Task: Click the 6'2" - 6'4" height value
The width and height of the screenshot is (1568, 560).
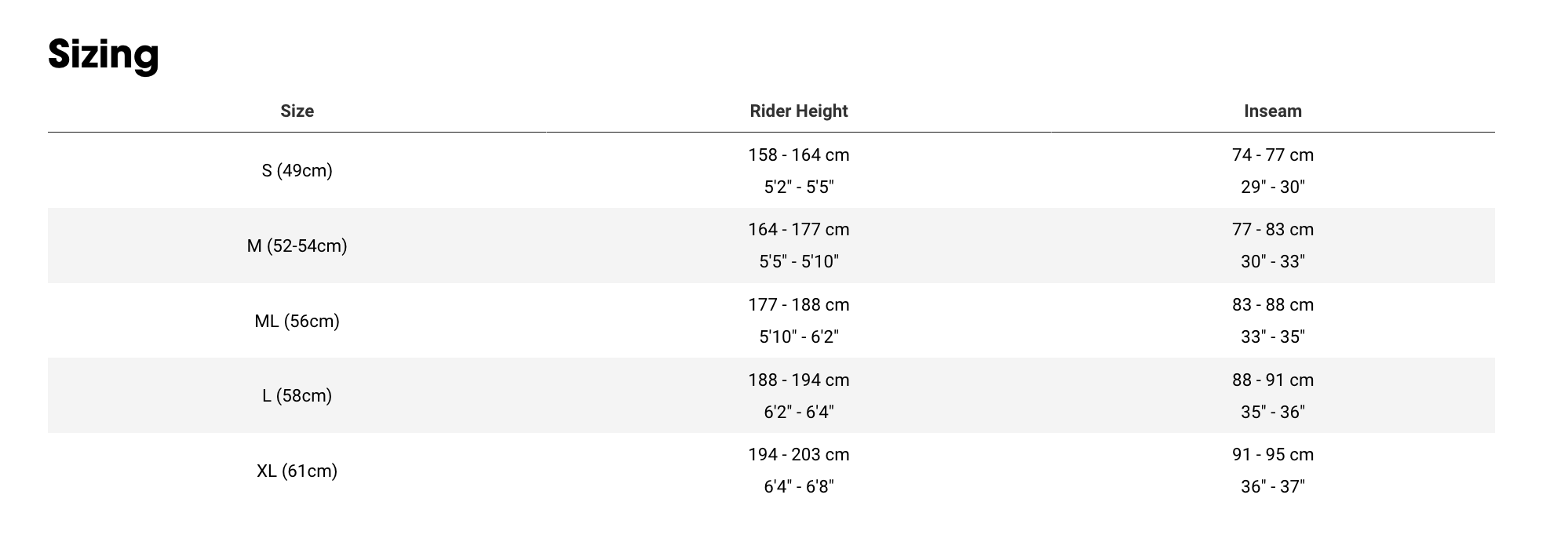Action: (x=798, y=412)
